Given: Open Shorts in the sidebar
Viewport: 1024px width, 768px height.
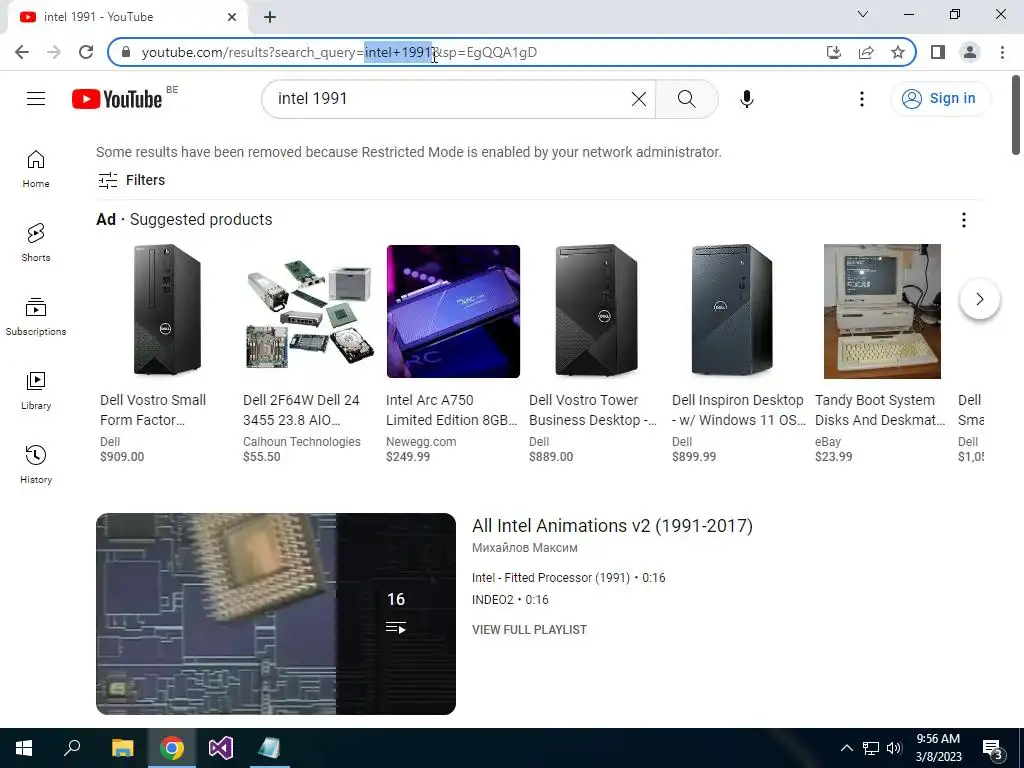Looking at the screenshot, I should 36,243.
